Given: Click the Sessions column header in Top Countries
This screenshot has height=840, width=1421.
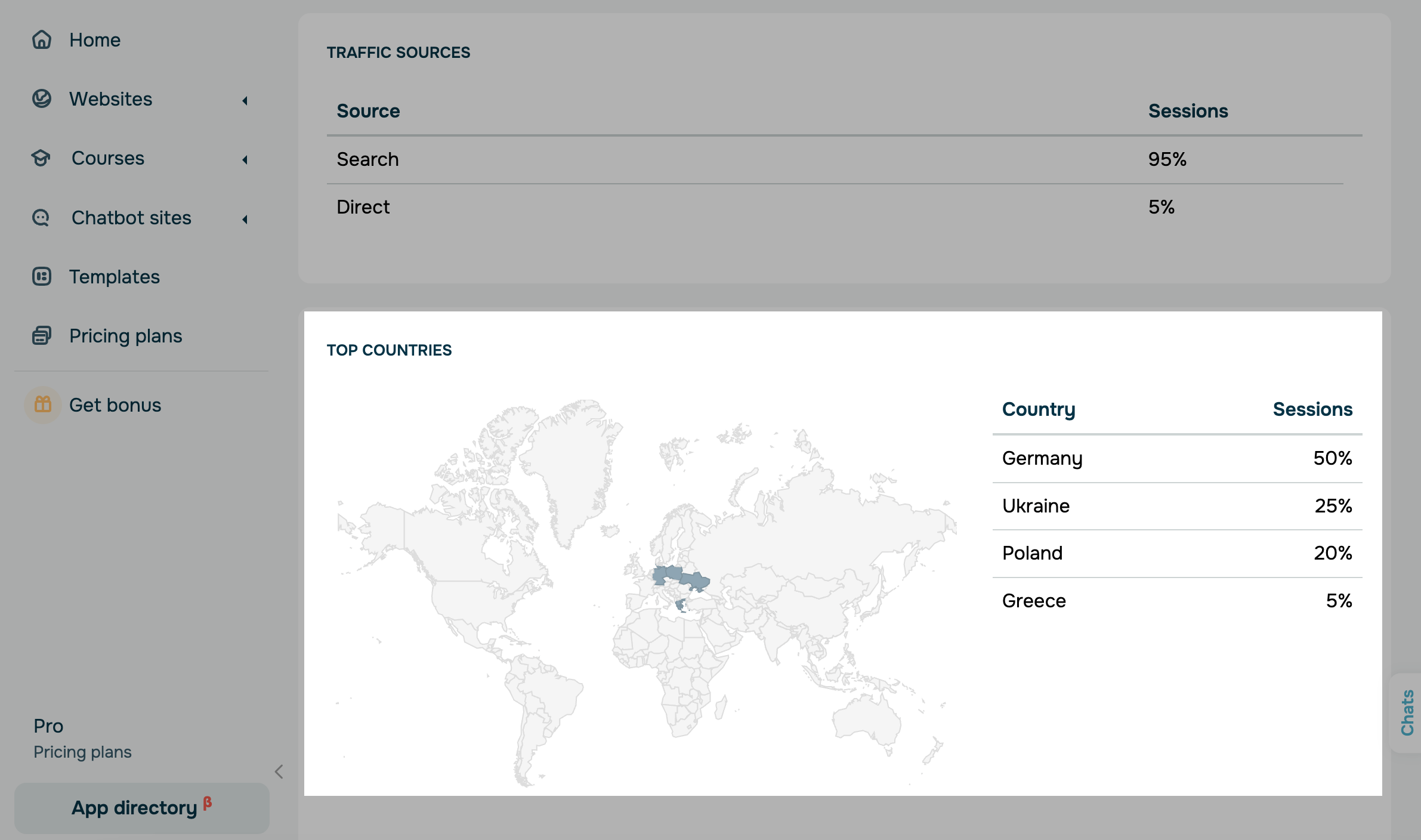Looking at the screenshot, I should [x=1312, y=409].
